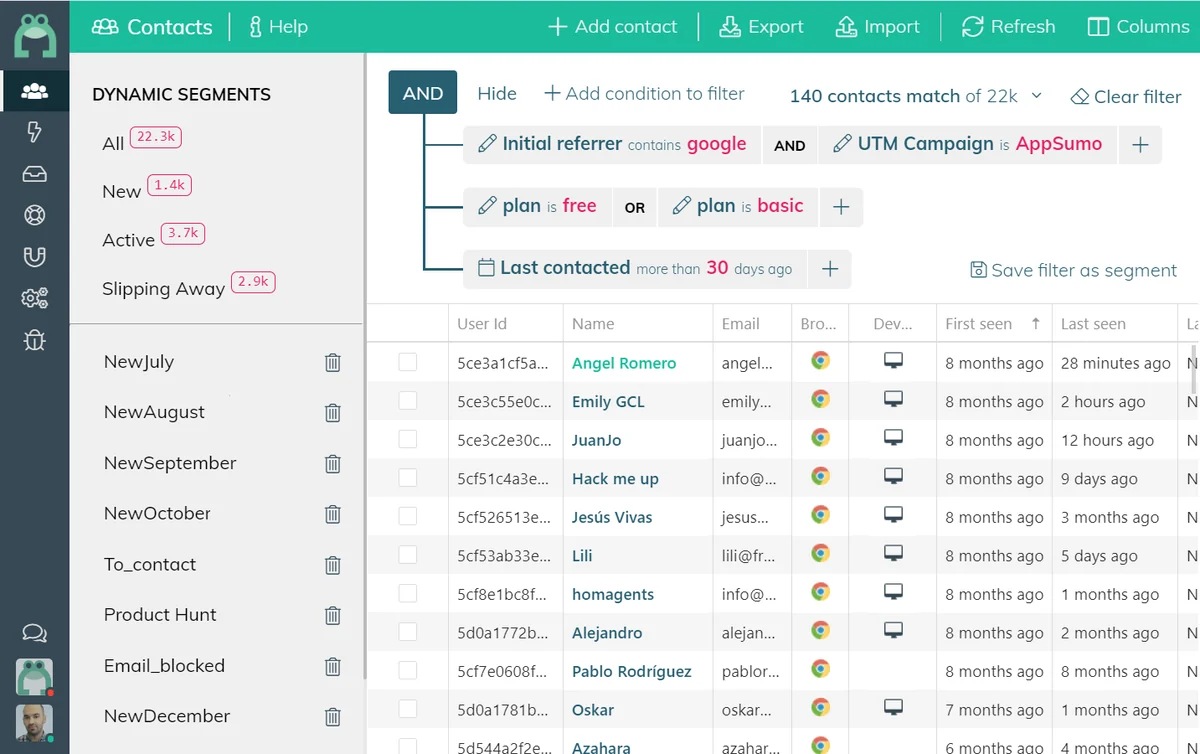
Task: Add a condition after UTM Campaign plus
Action: pos(1140,145)
